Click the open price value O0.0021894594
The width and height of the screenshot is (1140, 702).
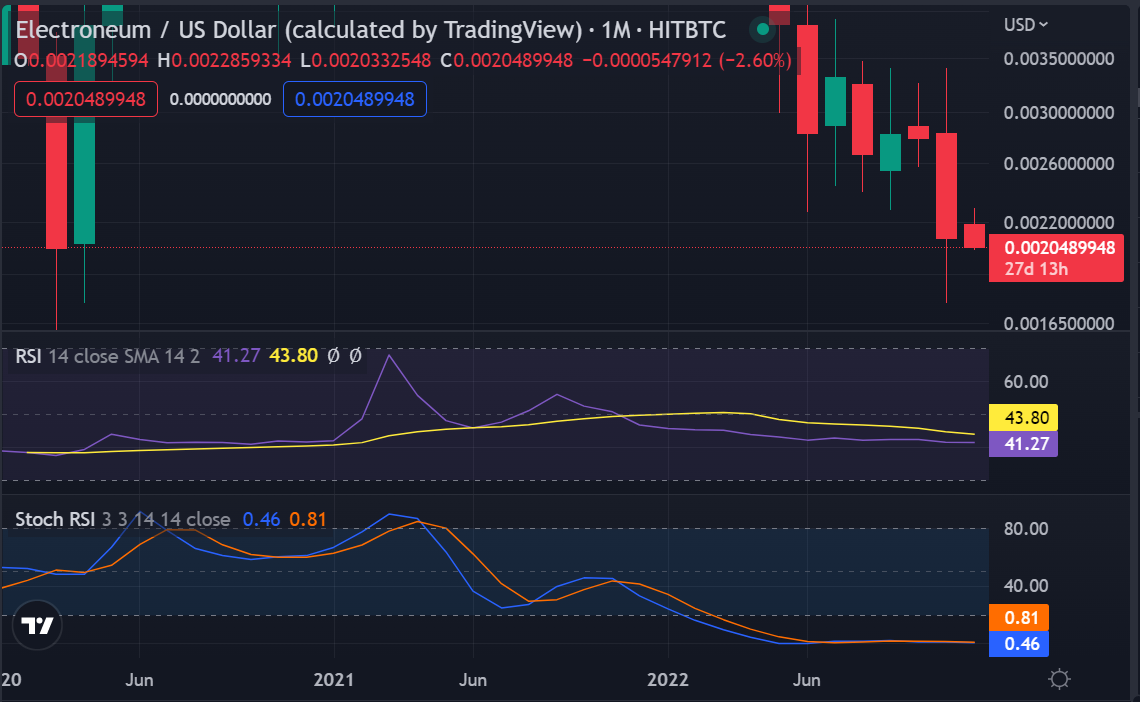click(81, 60)
